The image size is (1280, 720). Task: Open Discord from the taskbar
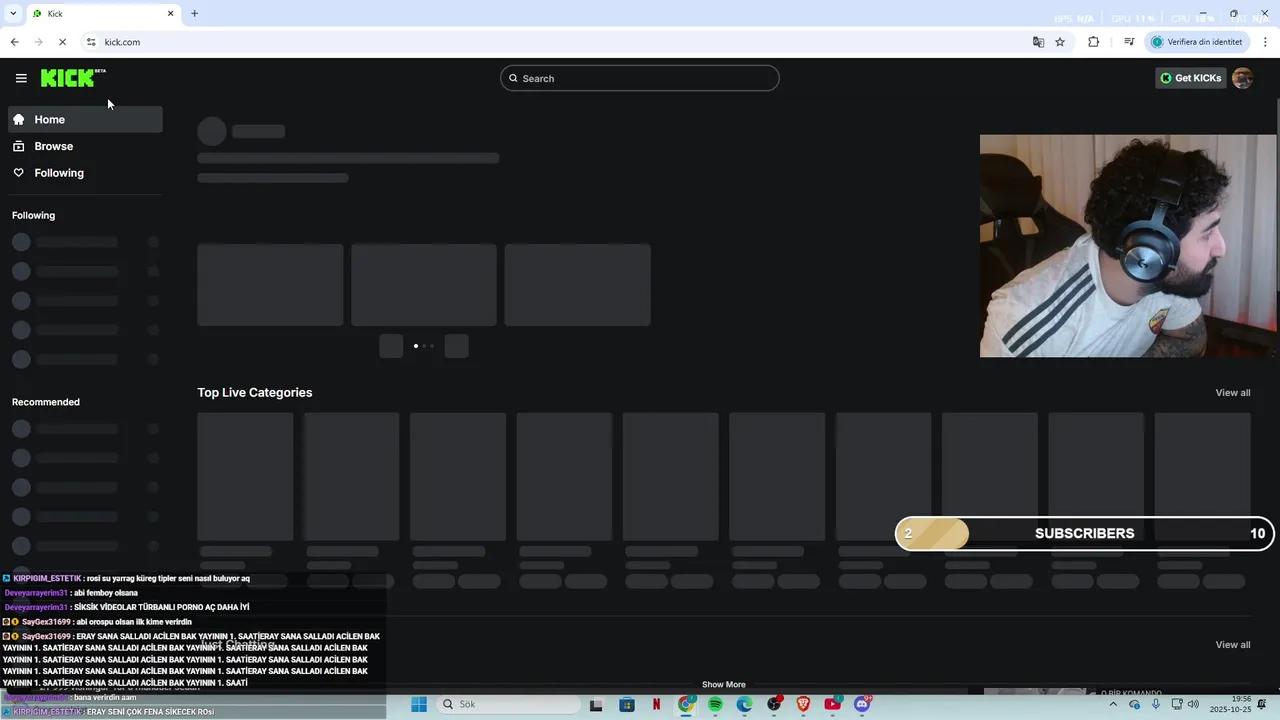point(862,704)
